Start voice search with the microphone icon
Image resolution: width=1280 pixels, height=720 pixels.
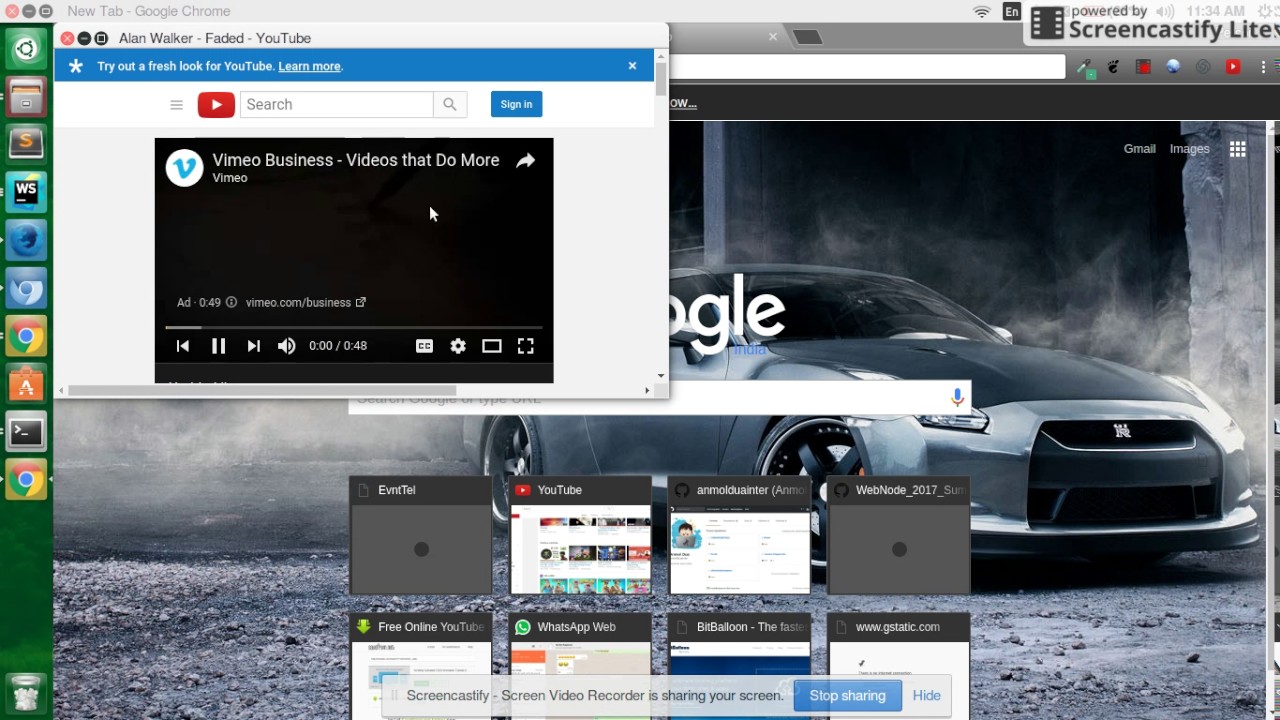pyautogui.click(x=957, y=397)
